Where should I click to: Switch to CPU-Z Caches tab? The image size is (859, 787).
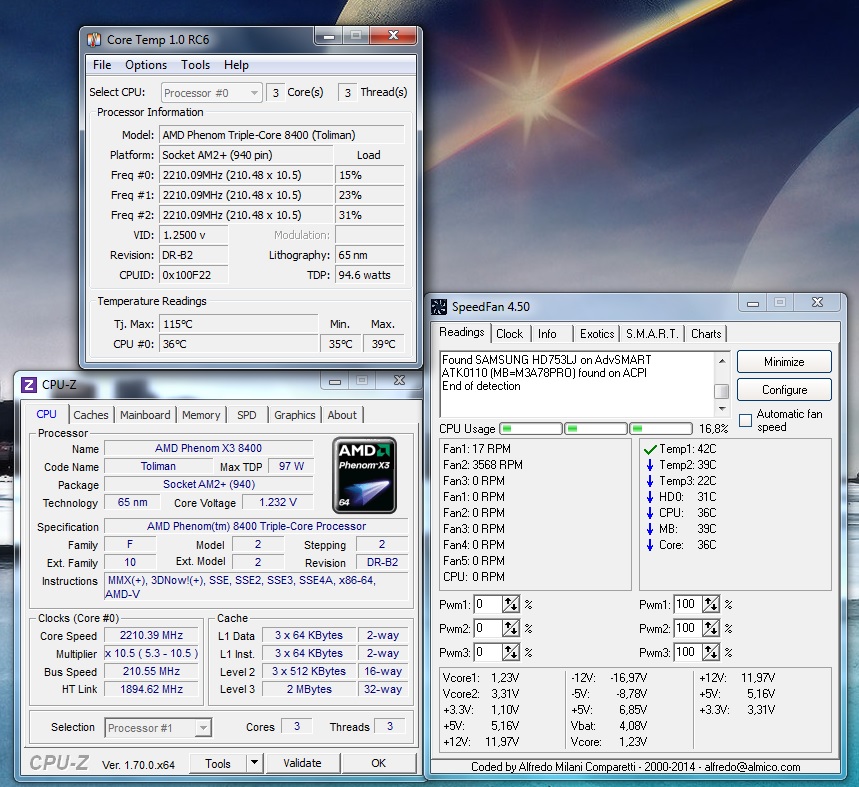click(91, 415)
